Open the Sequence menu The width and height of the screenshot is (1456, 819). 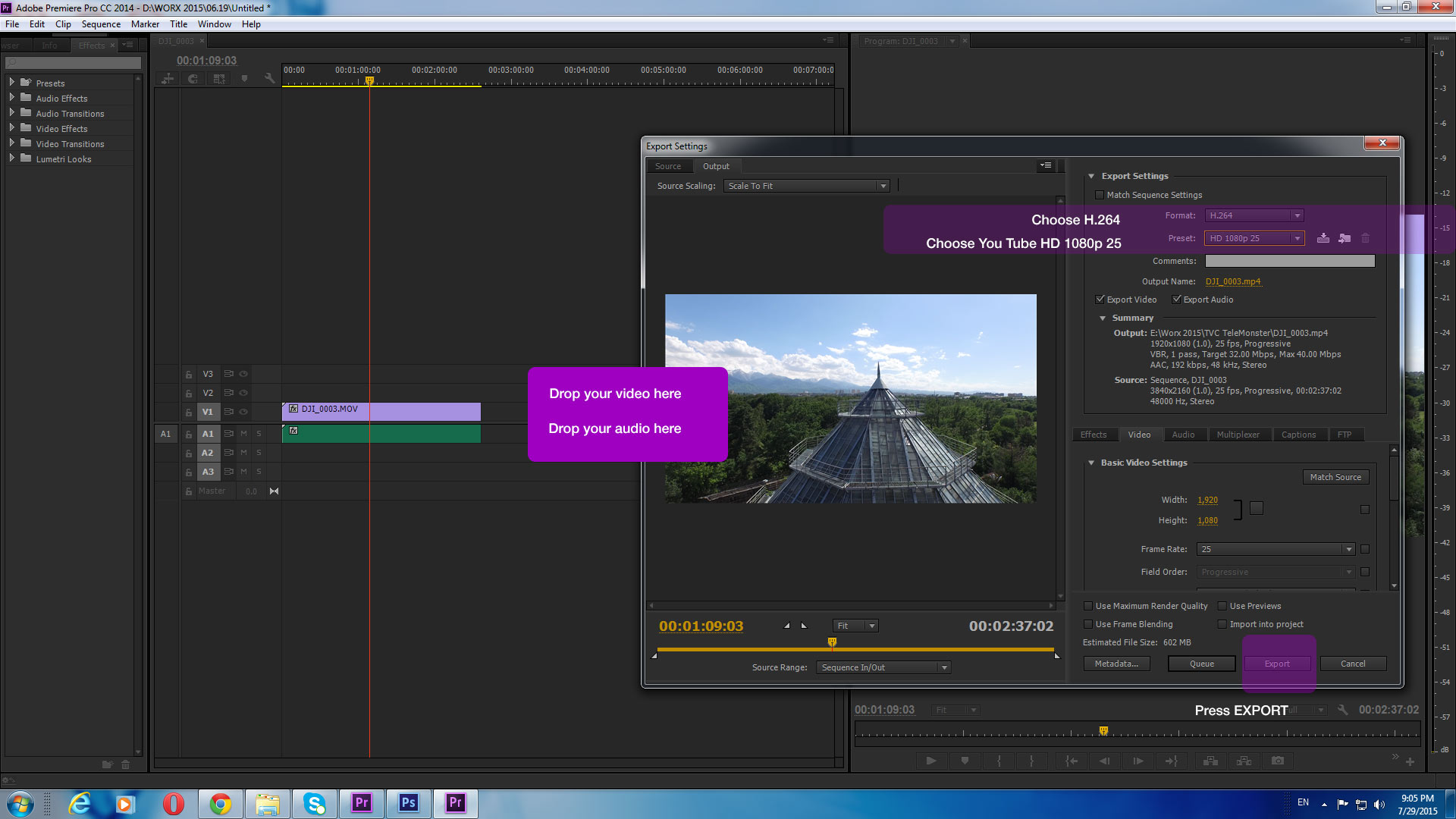[x=101, y=24]
